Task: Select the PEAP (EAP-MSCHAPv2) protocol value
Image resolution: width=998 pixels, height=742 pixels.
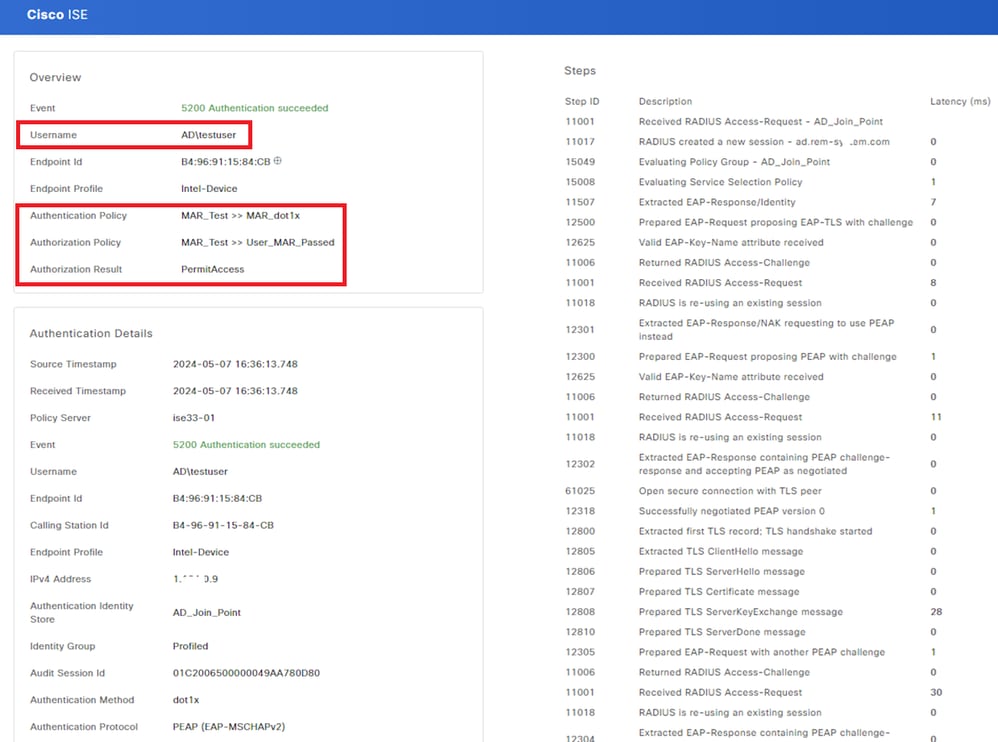Action: [x=229, y=727]
